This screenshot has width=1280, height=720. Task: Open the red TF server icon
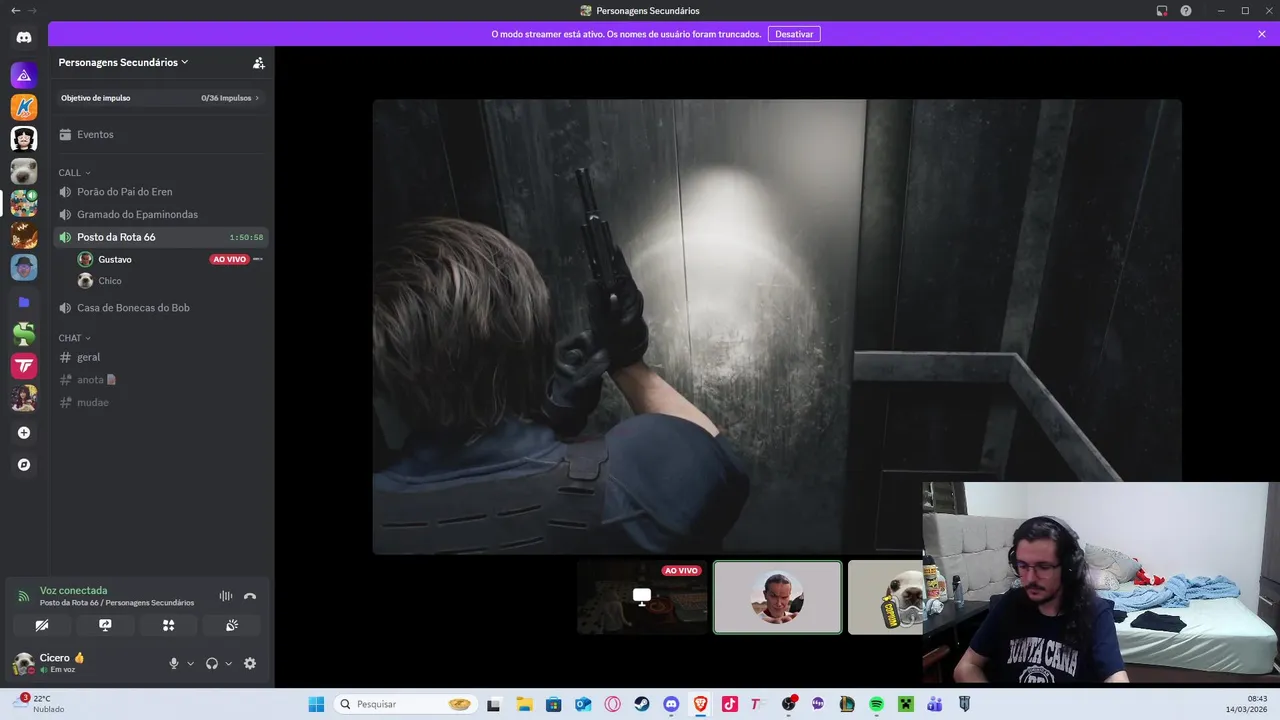24,366
